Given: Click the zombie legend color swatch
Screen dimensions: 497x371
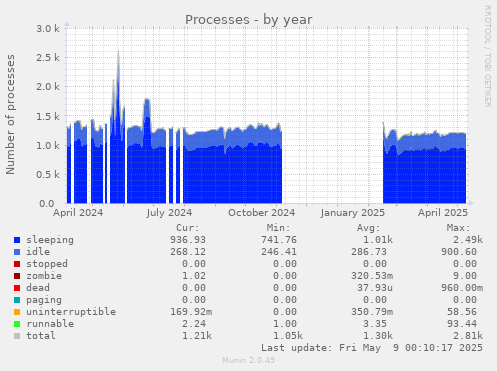Looking at the screenshot, I should [17, 276].
